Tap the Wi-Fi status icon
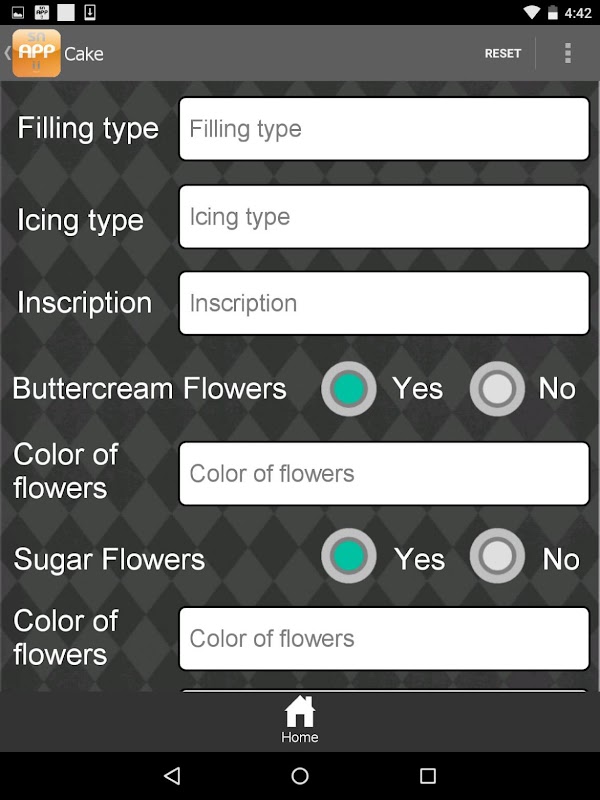The image size is (600, 800). point(531,13)
